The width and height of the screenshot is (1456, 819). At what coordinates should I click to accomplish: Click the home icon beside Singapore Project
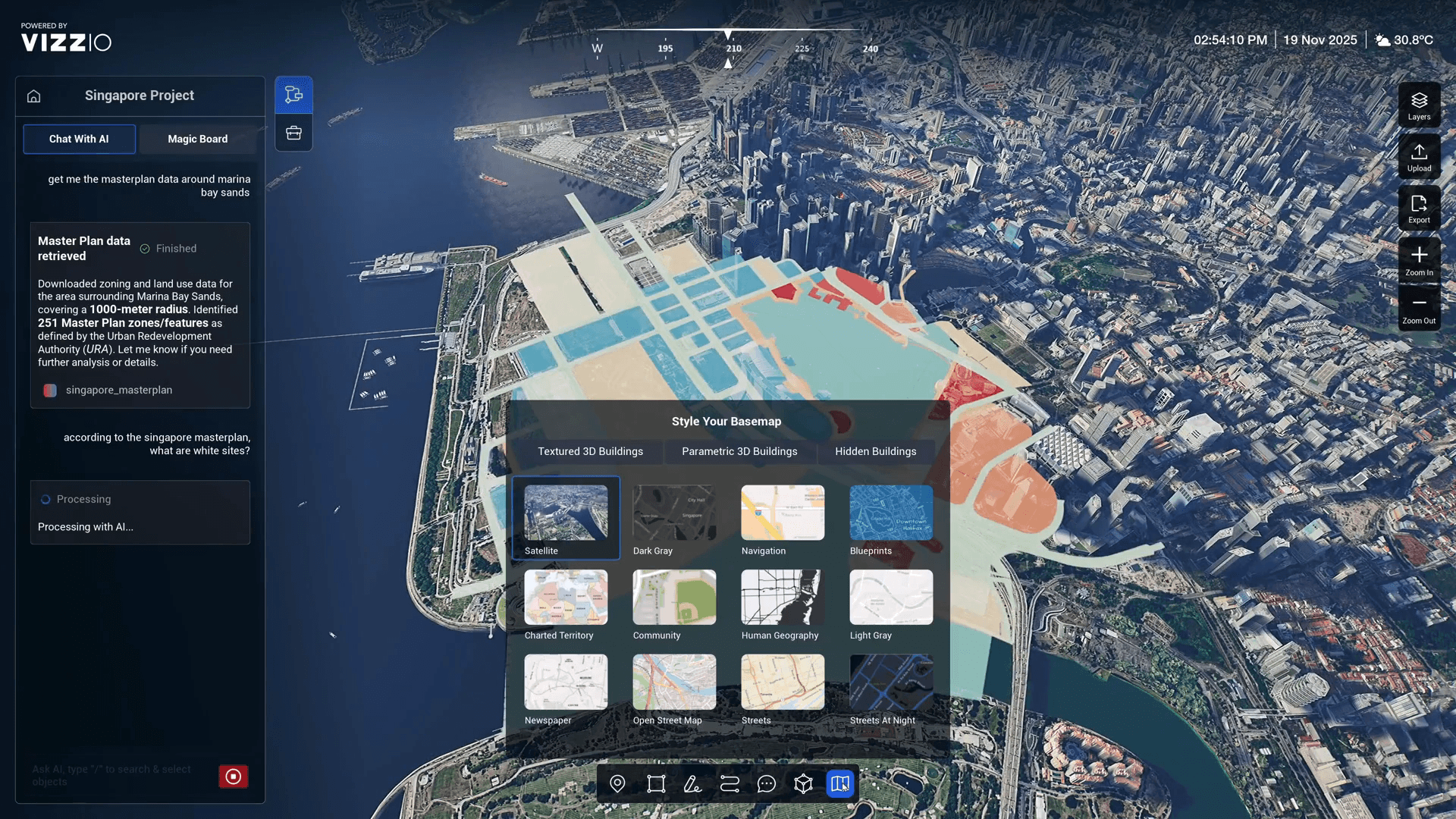pyautogui.click(x=33, y=96)
